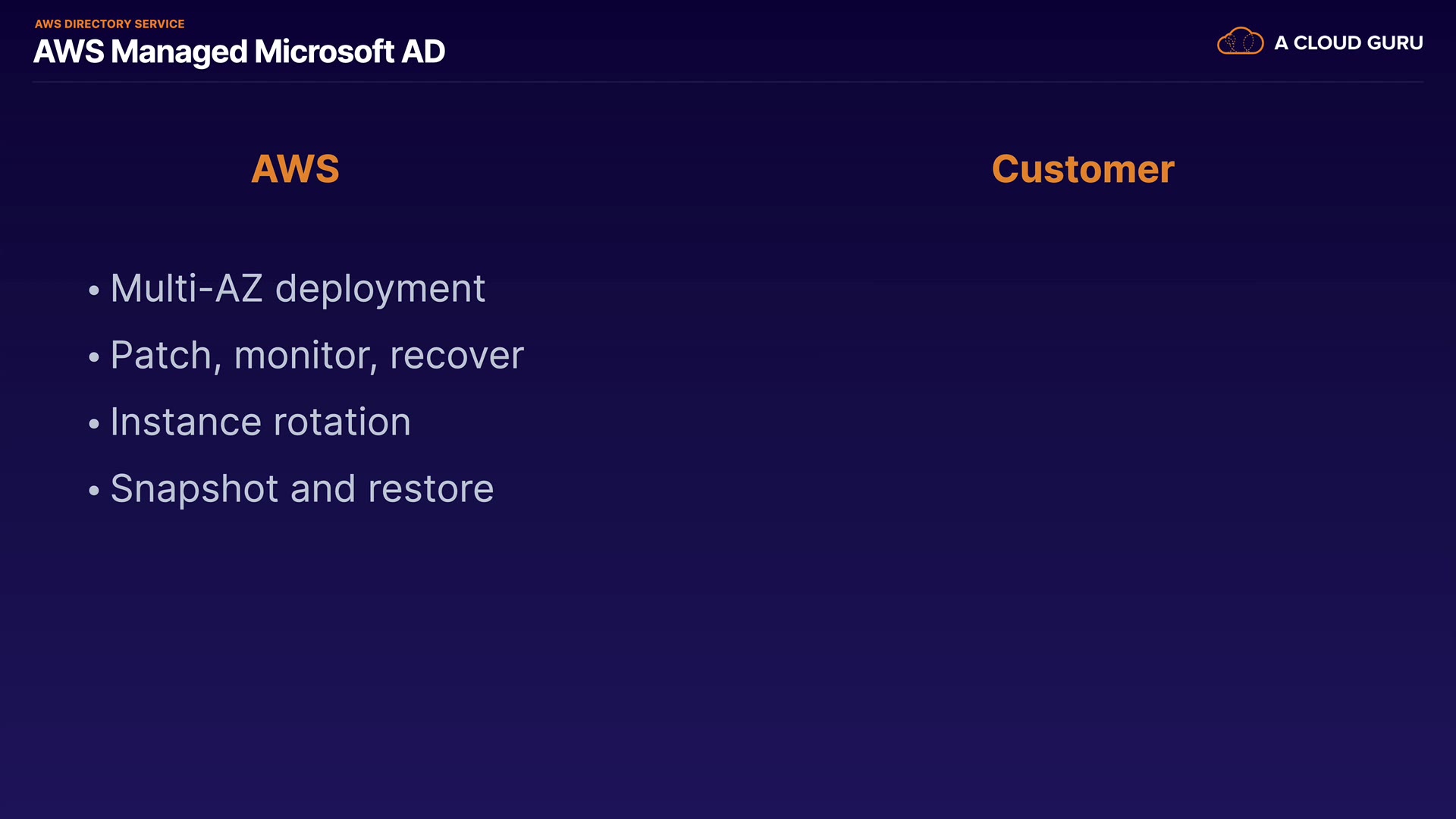Screen dimensions: 1456x819
Task: Click the bullet dot before Multi-AZ deployment
Action: (94, 290)
